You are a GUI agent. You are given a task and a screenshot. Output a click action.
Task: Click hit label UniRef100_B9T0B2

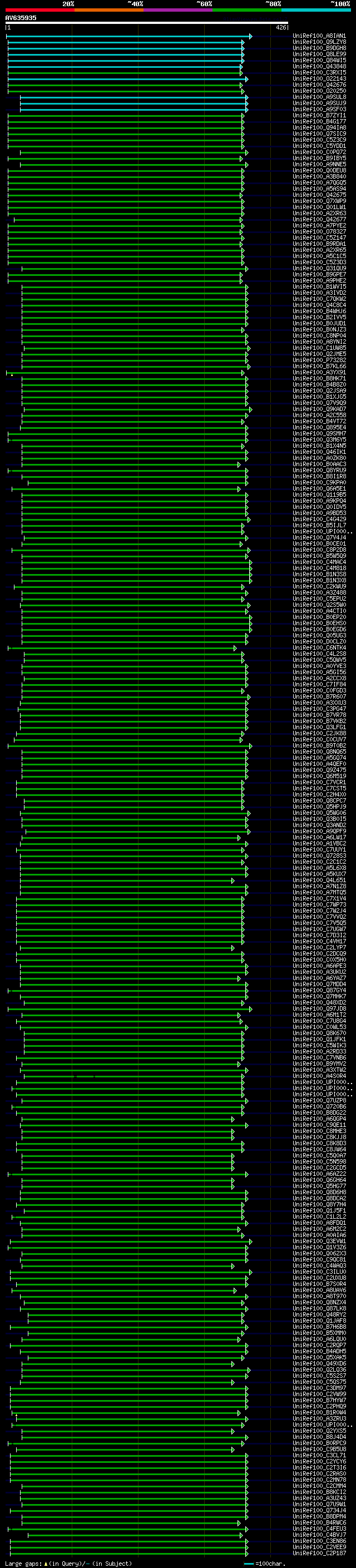click(x=319, y=746)
